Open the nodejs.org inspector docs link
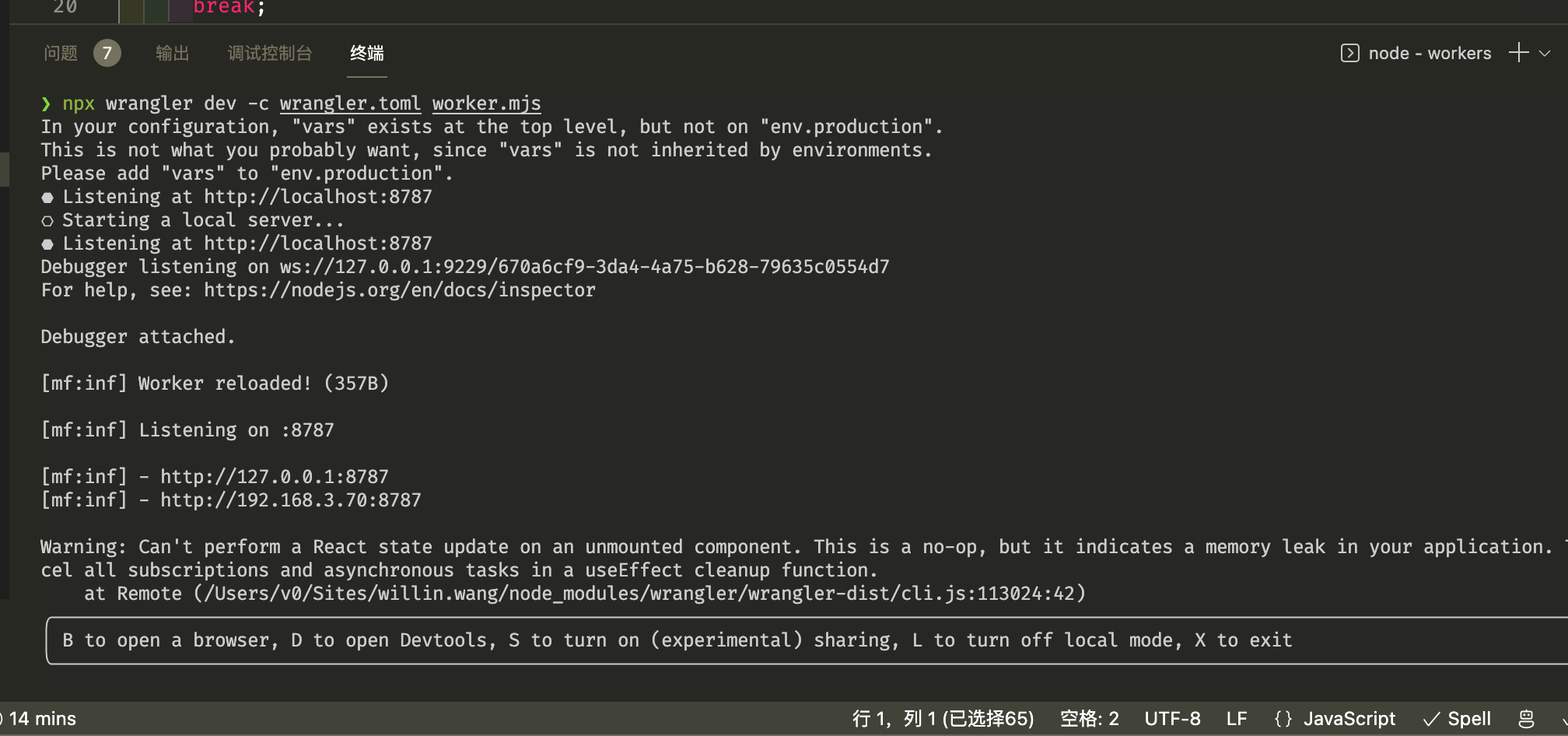 tap(400, 290)
